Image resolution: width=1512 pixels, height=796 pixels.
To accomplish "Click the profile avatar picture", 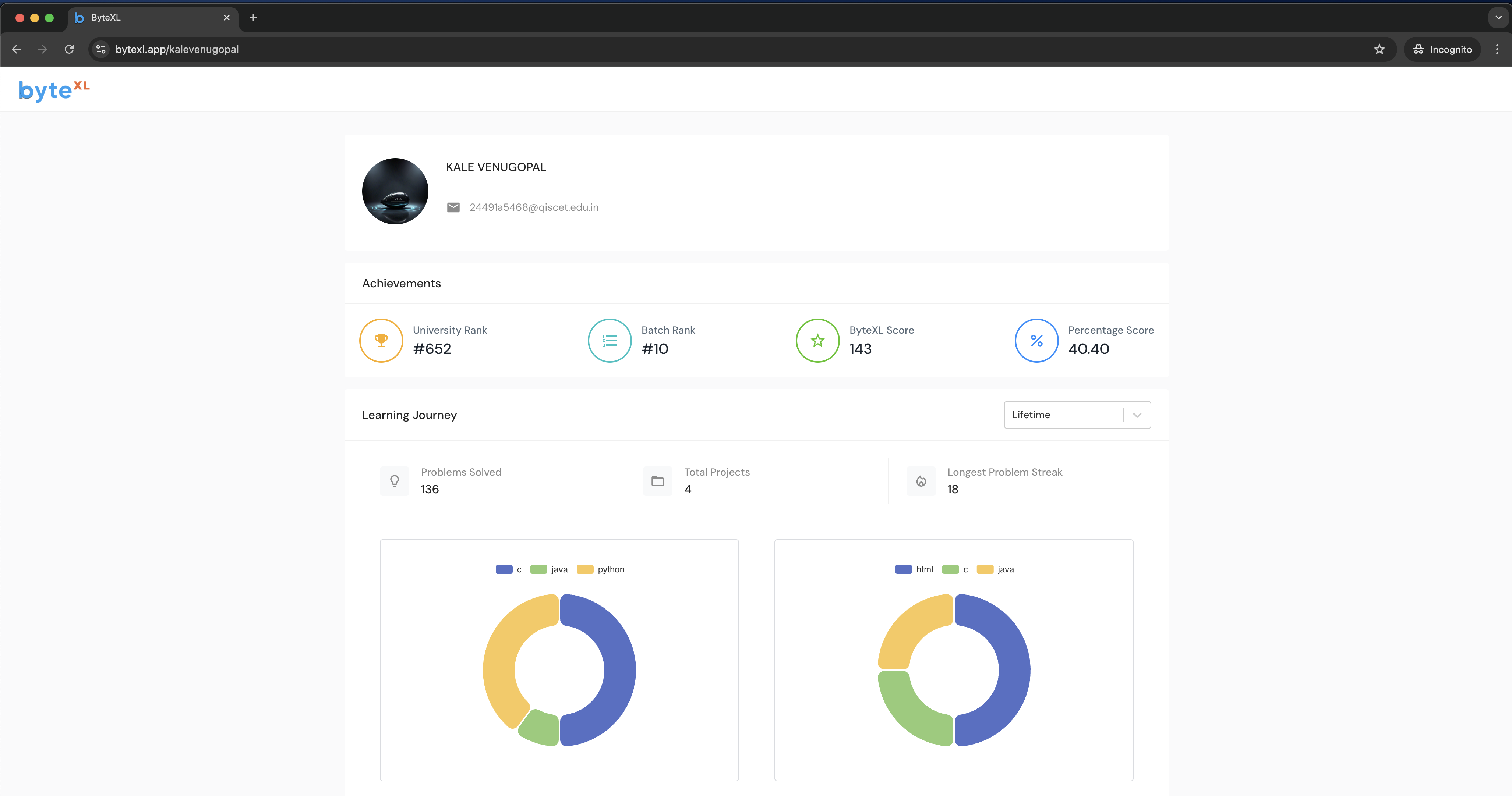I will click(395, 191).
